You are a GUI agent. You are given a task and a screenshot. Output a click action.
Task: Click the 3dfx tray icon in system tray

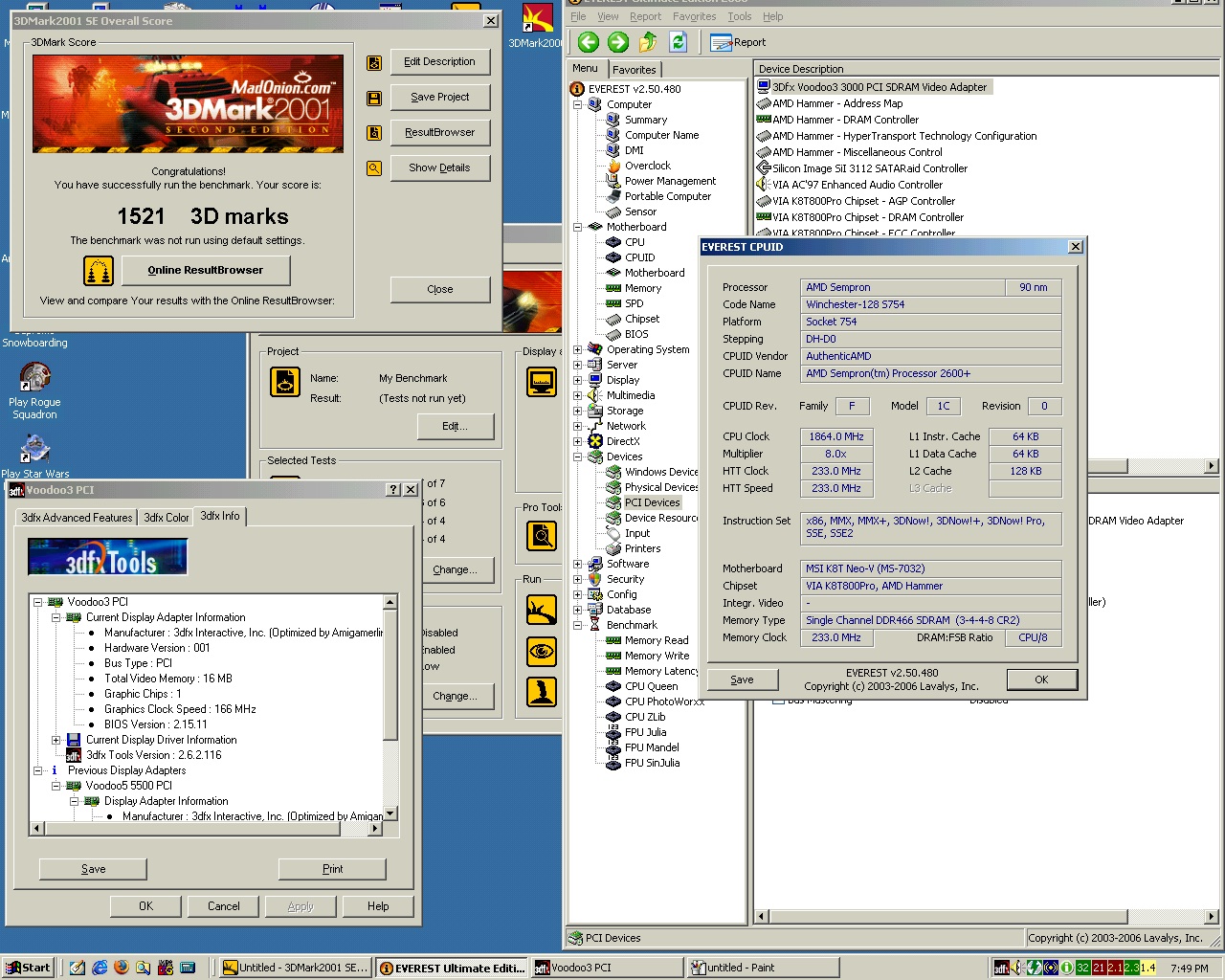(1001, 968)
